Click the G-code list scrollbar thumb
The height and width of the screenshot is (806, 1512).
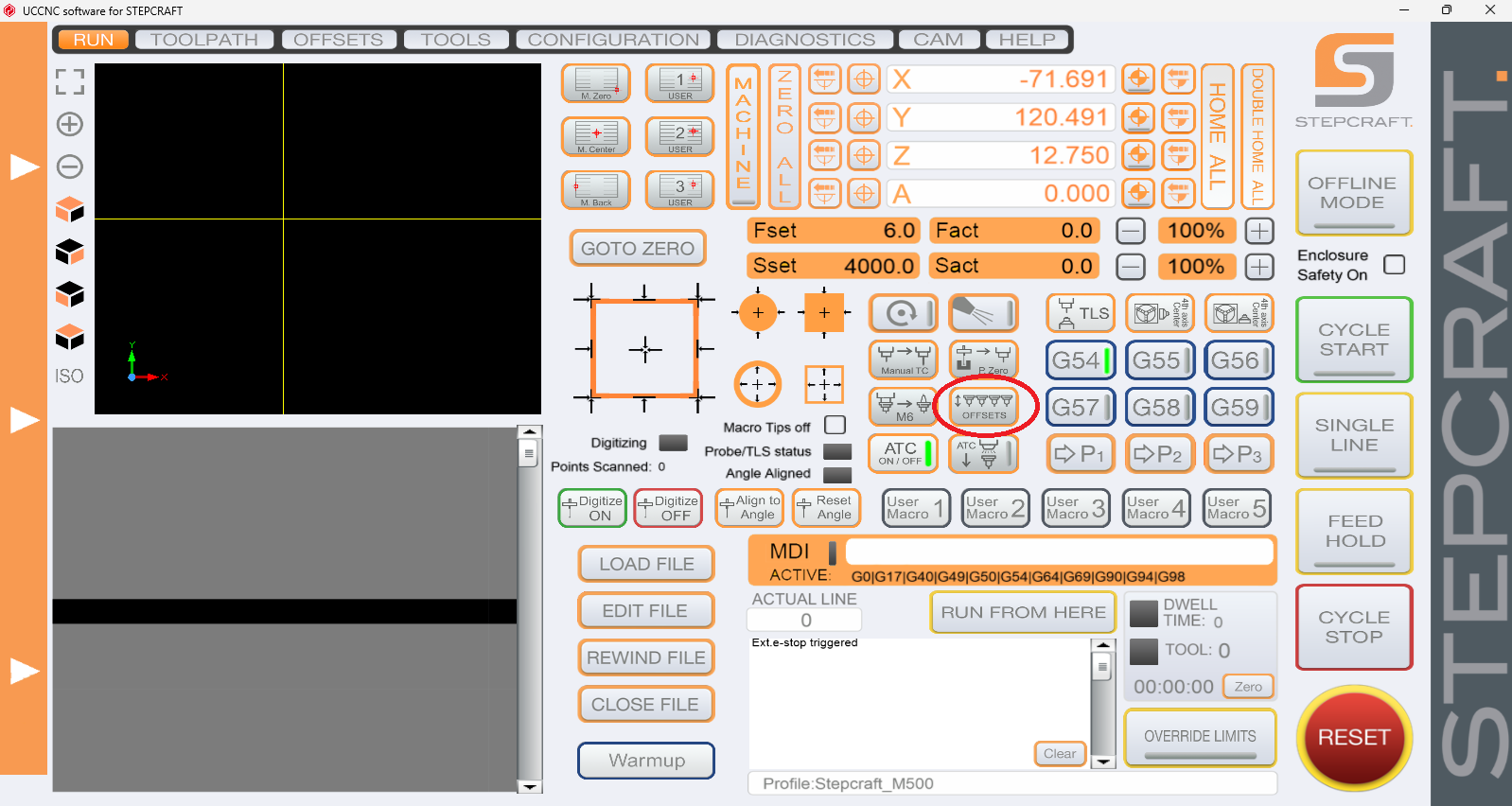coord(529,454)
